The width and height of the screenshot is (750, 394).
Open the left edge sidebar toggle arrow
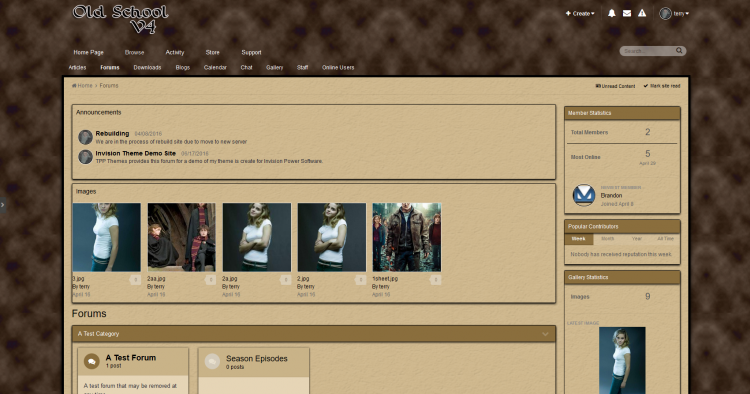tap(2, 205)
